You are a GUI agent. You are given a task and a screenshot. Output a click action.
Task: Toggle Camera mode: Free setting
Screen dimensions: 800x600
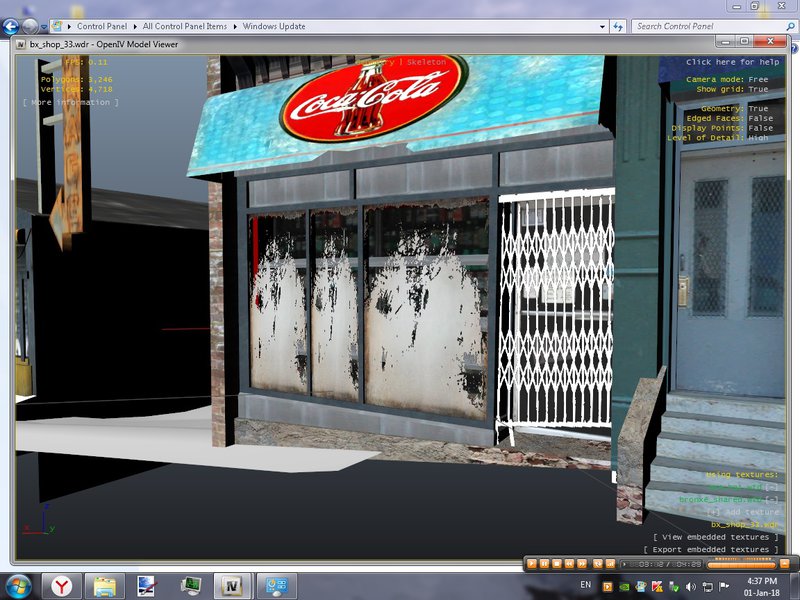coord(727,79)
